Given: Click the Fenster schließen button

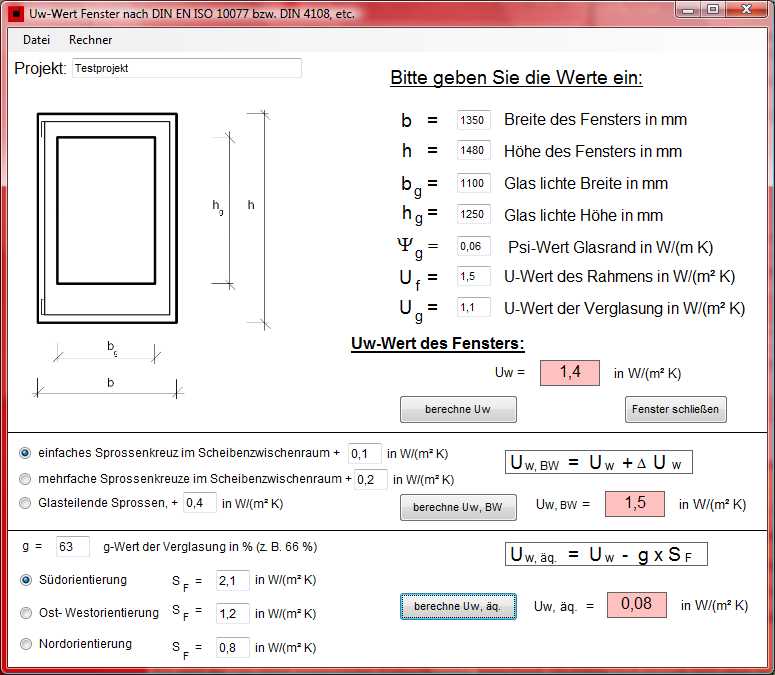Looking at the screenshot, I should pyautogui.click(x=676, y=409).
